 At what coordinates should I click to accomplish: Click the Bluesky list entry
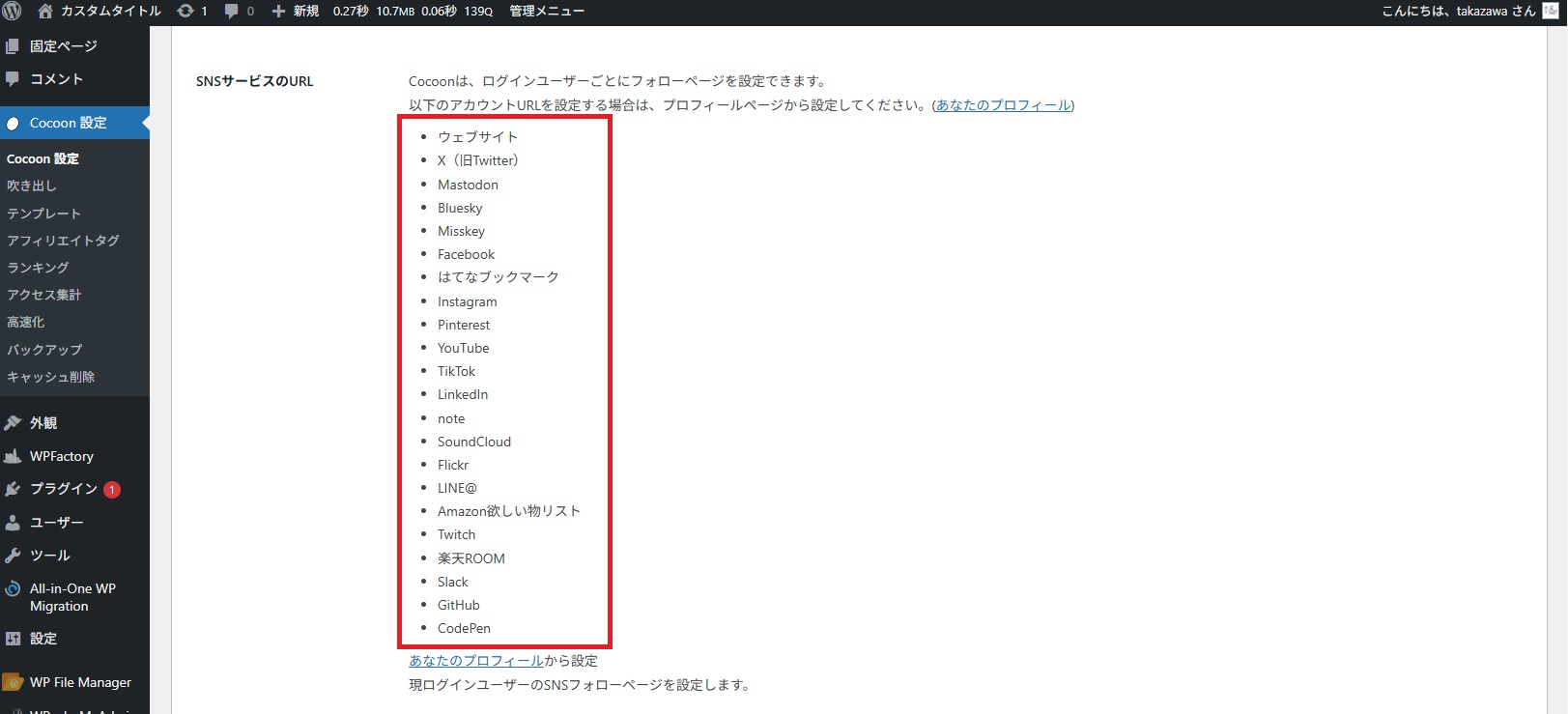[460, 208]
